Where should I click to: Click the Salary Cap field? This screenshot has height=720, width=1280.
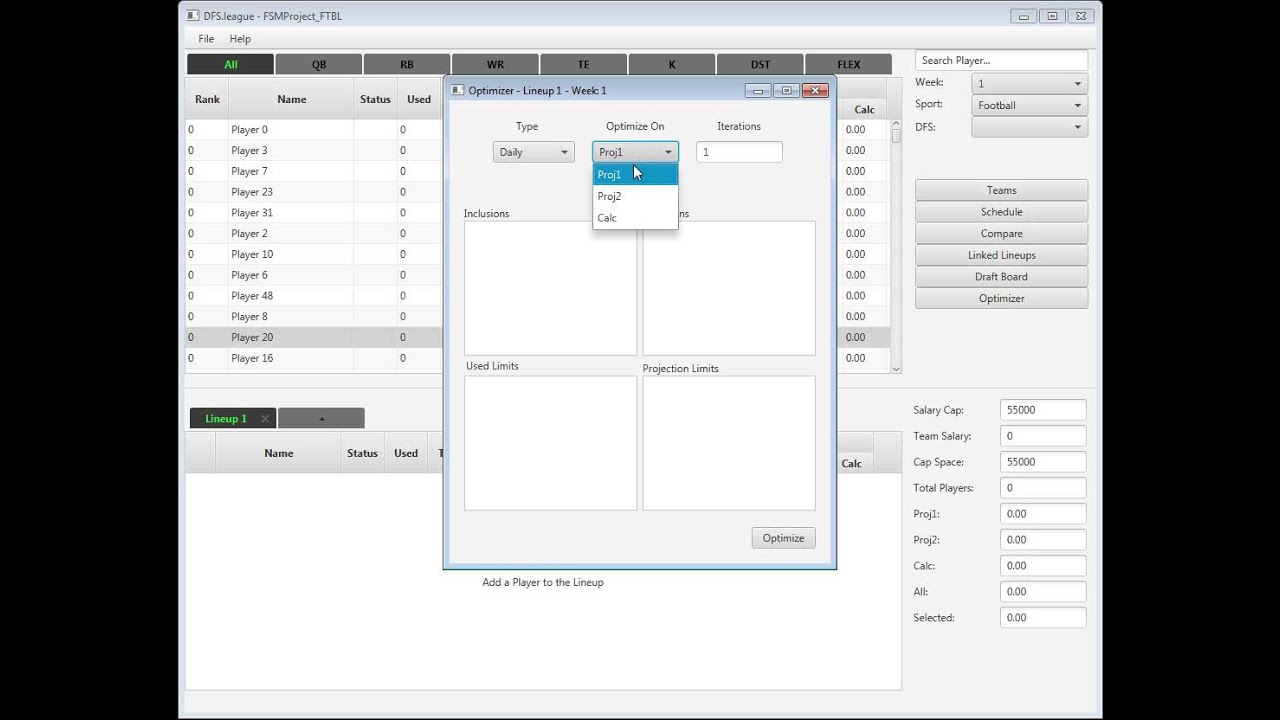(x=1043, y=410)
